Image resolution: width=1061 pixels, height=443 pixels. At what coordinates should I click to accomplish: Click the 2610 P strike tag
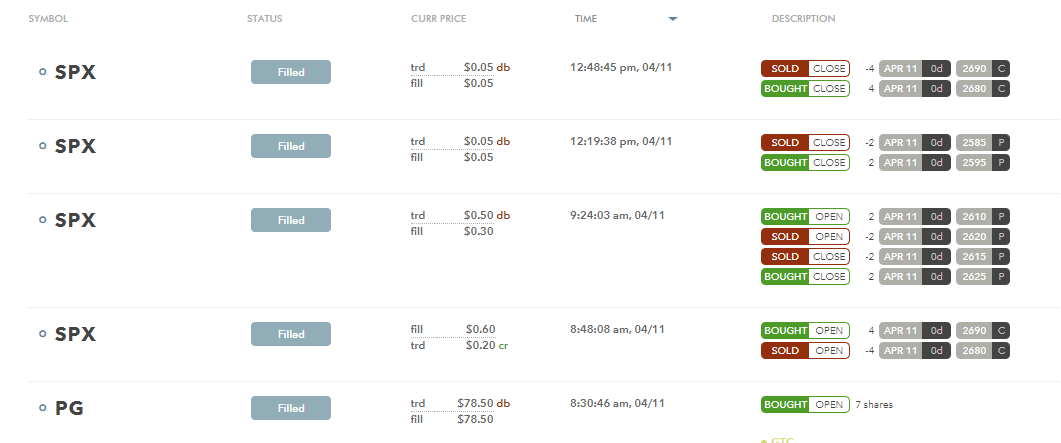click(983, 216)
